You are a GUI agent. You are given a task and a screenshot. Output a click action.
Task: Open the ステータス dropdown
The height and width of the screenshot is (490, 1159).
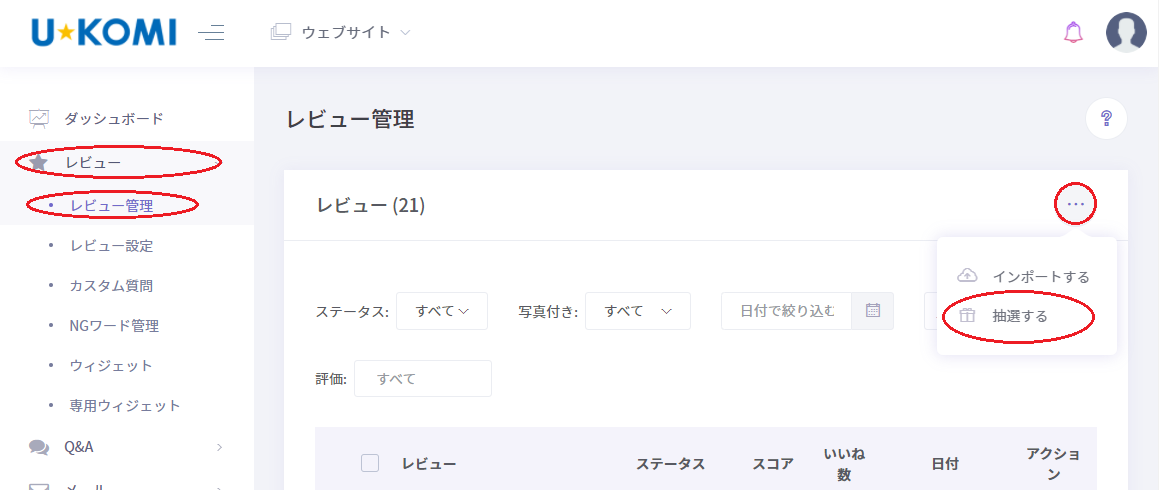tap(442, 311)
